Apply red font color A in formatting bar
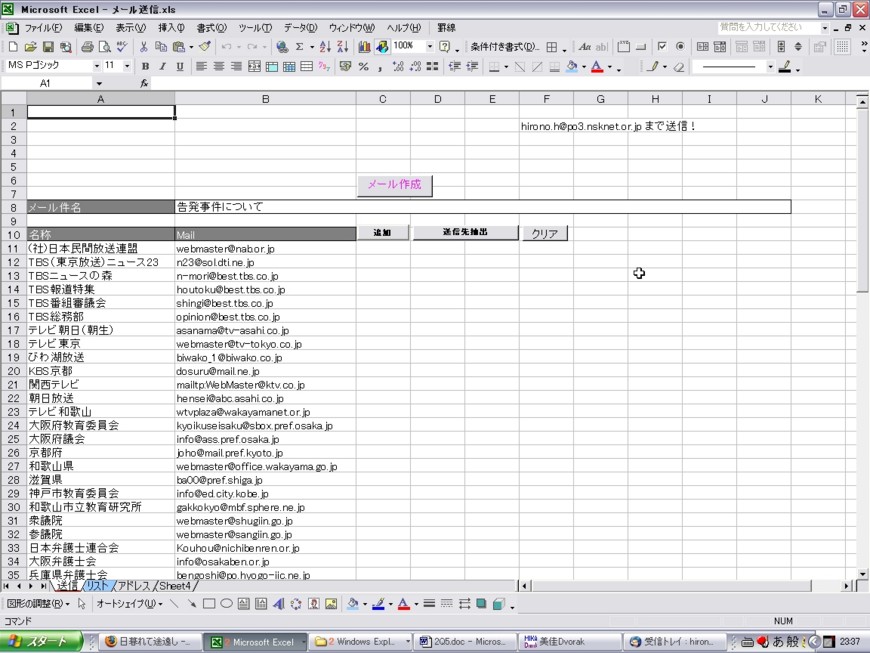Image resolution: width=870 pixels, height=653 pixels. 597,67
